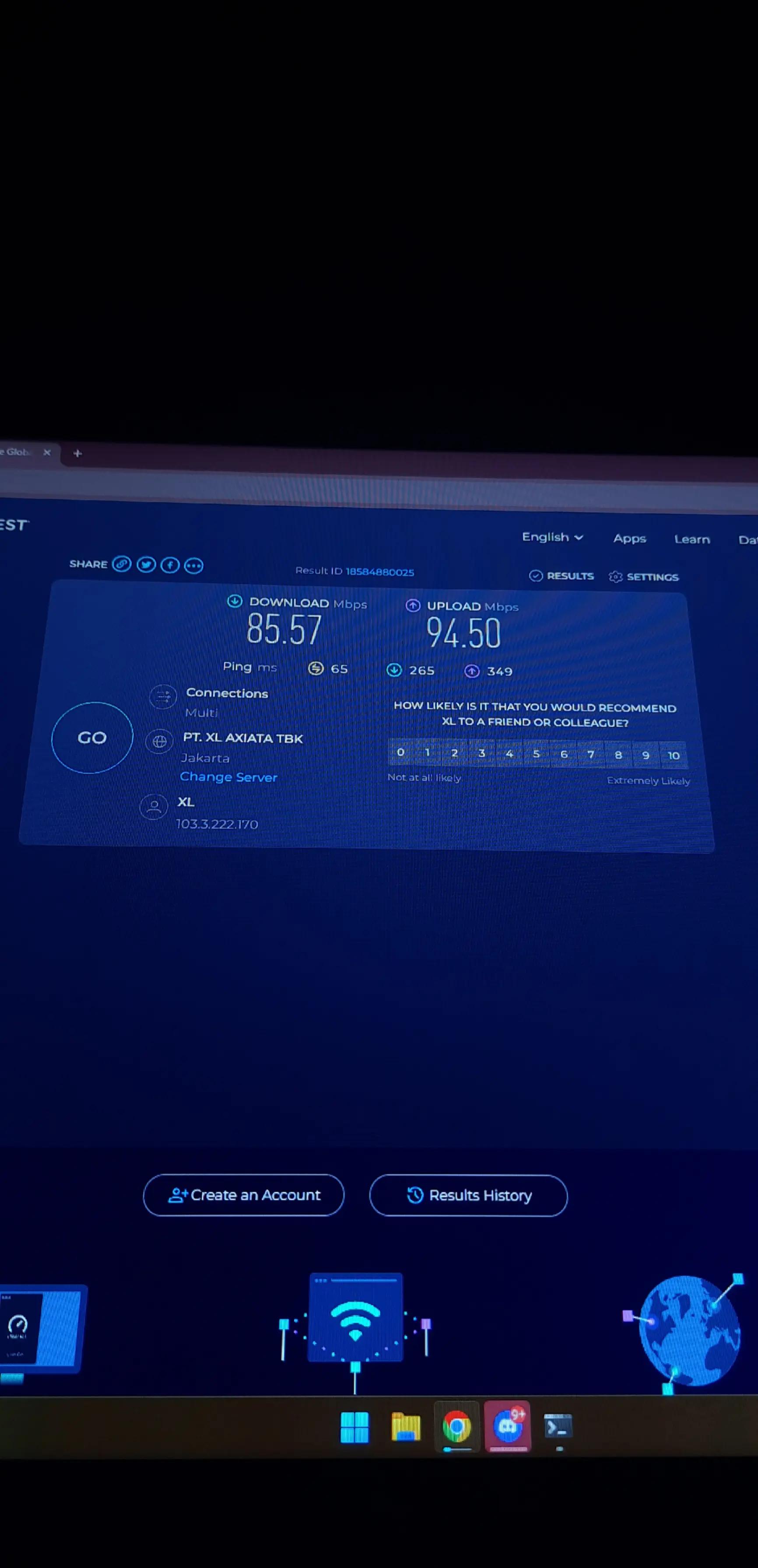Viewport: 758px width, 1568px height.
Task: Share result on Twitter
Action: click(x=146, y=564)
